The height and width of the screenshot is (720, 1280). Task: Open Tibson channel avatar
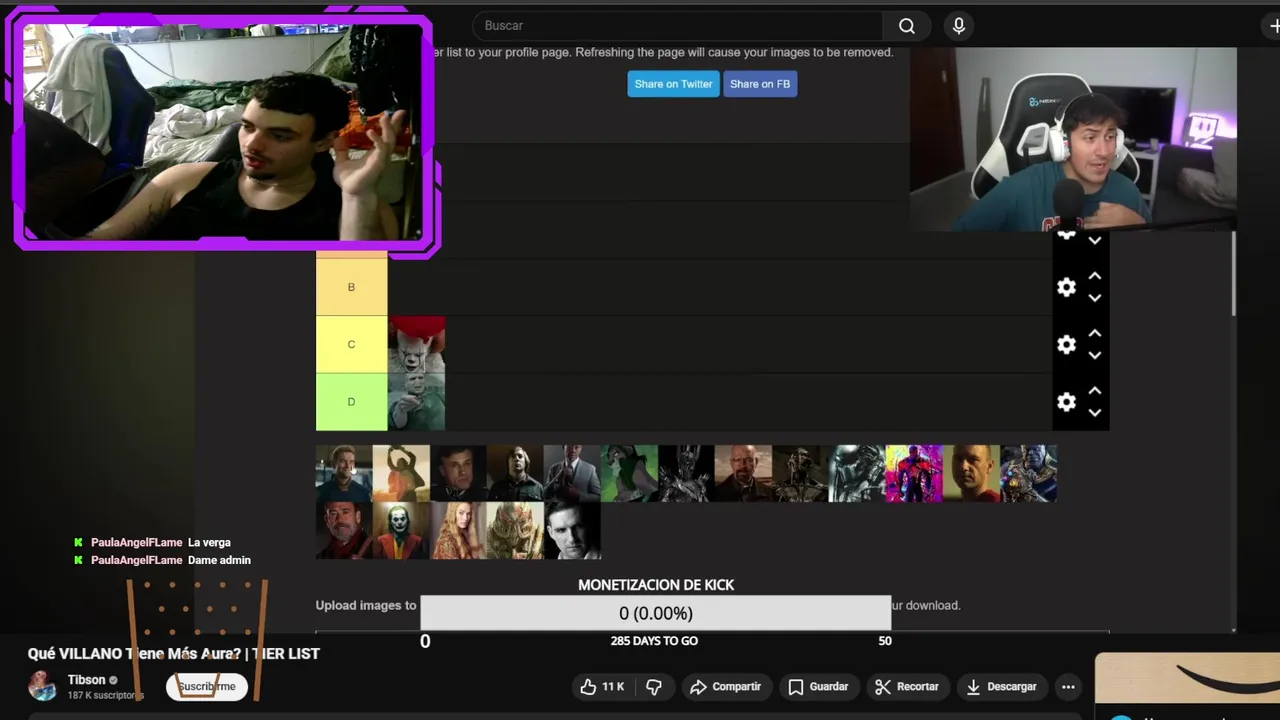click(x=42, y=686)
